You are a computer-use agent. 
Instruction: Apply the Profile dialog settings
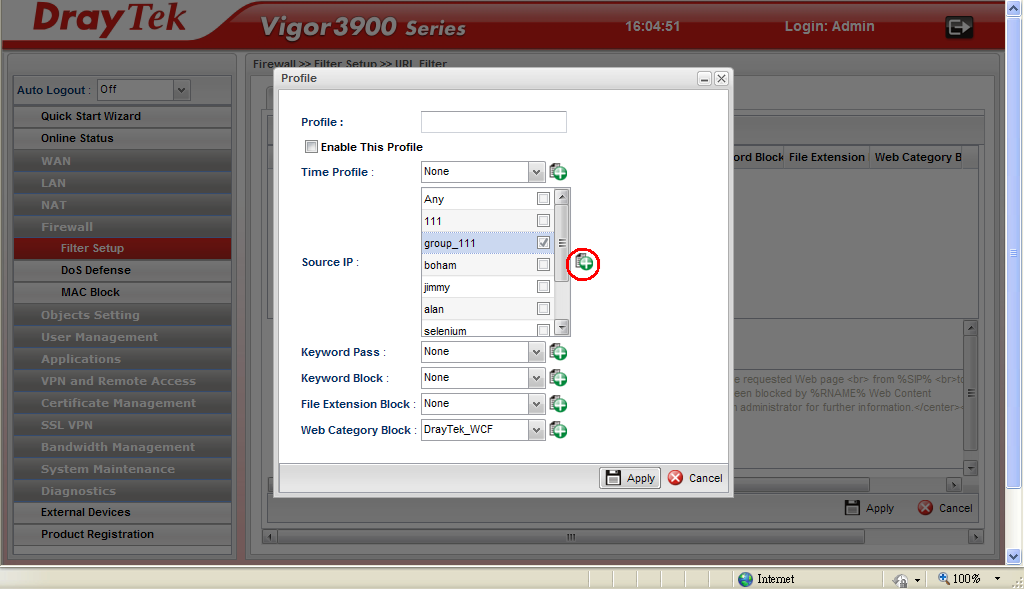point(630,478)
